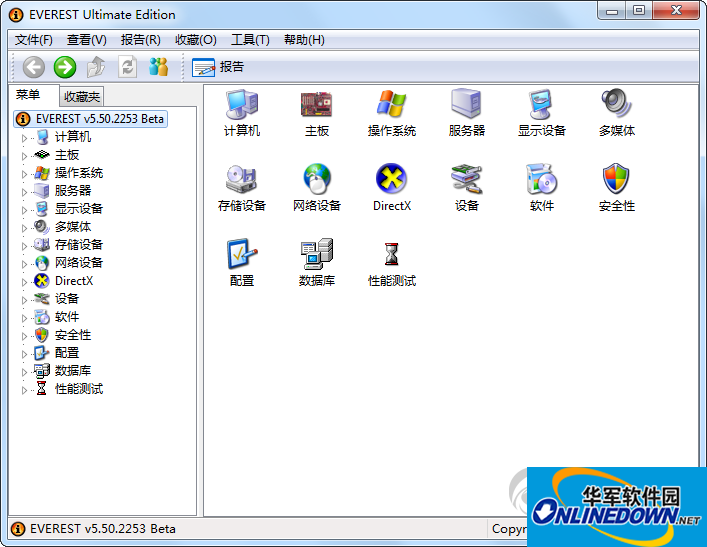Click the Refresh toolbar button
This screenshot has width=707, height=547.
128,68
